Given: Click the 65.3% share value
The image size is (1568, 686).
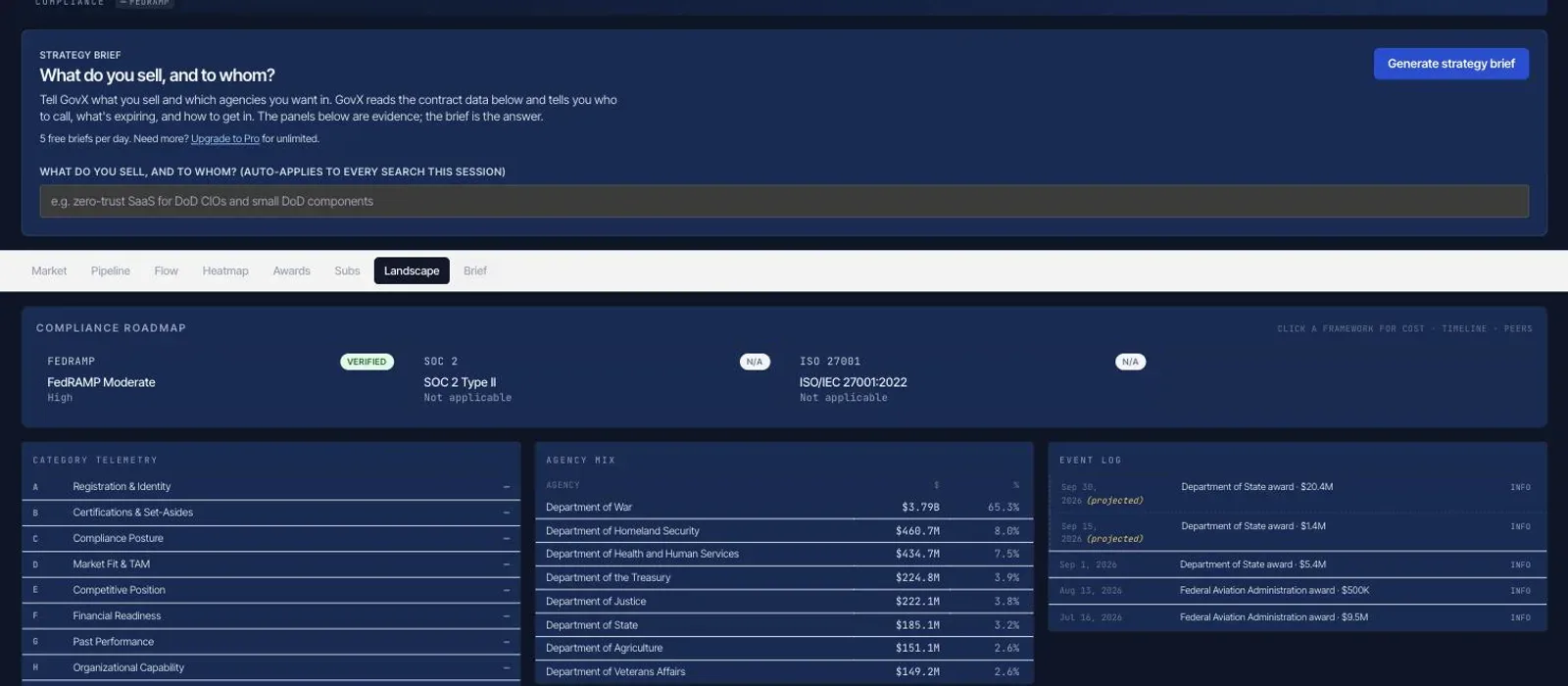Looking at the screenshot, I should (1004, 508).
